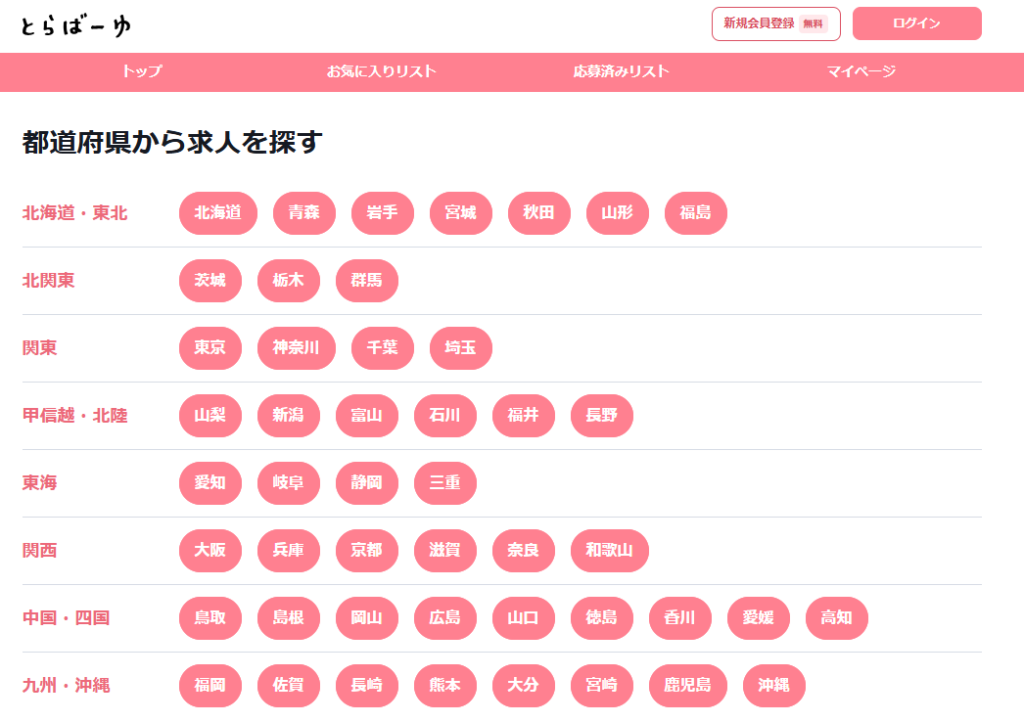The height and width of the screenshot is (722, 1024).
Task: Open the 新規会員登録 registration button
Action: tap(776, 24)
